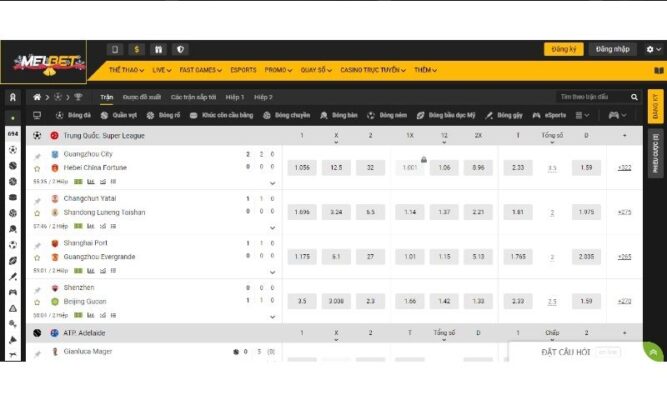Open +265 more markets link
Viewport: 667px width, 400px height.
click(x=624, y=257)
